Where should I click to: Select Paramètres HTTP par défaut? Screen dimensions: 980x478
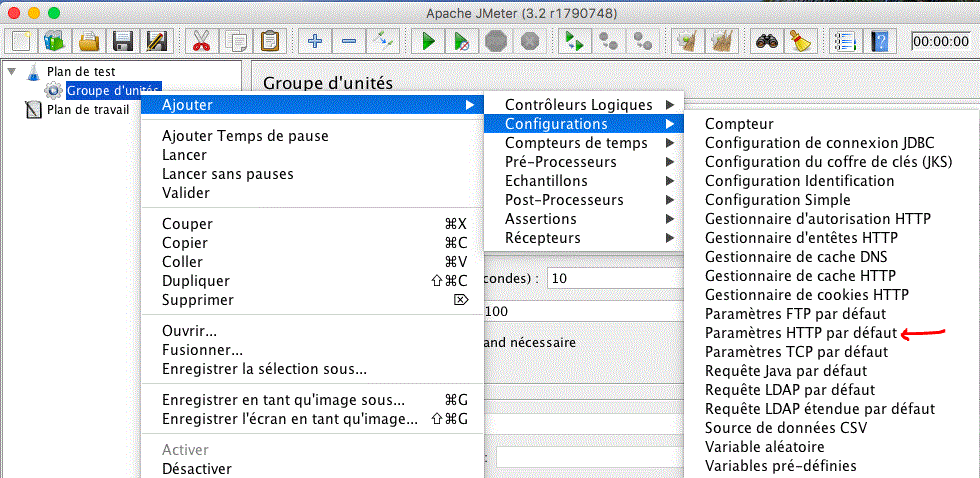coord(801,332)
